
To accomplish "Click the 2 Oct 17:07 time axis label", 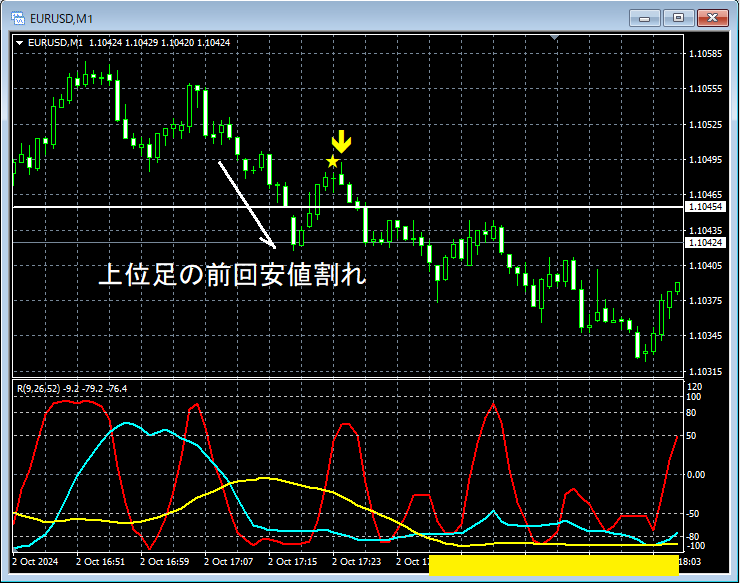I will [228, 562].
